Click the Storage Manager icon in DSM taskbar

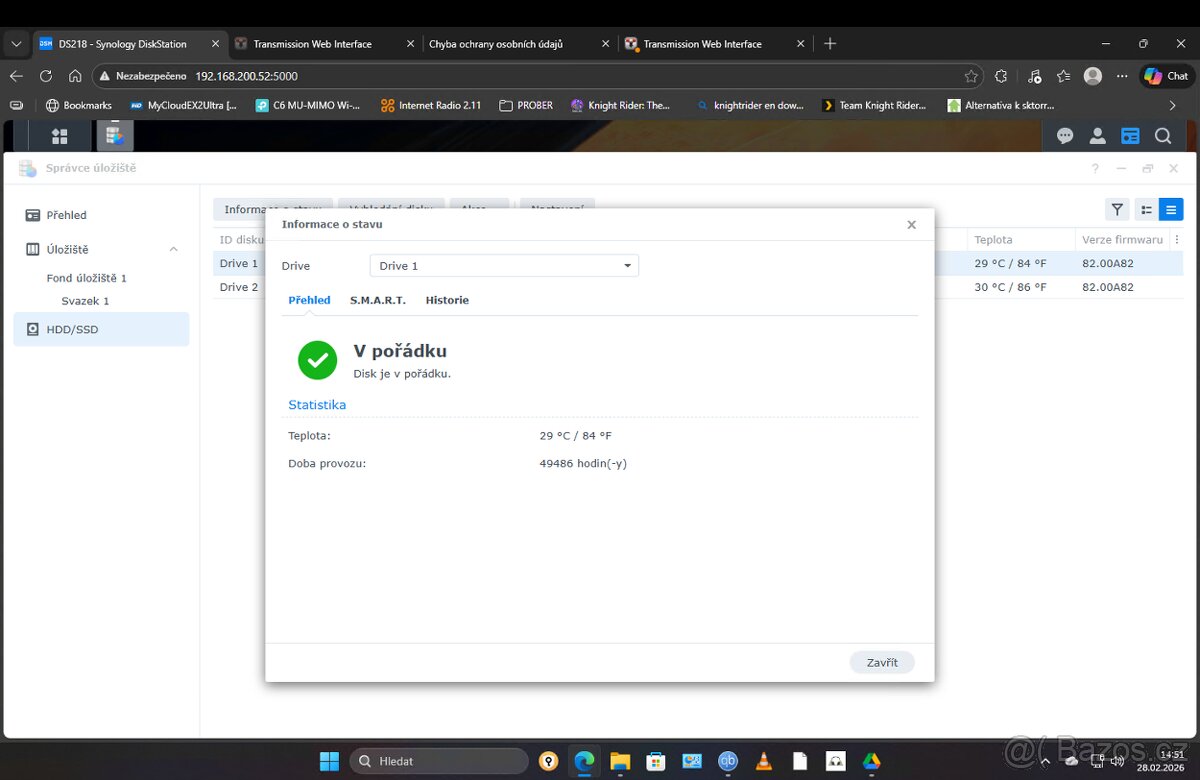pyautogui.click(x=115, y=135)
